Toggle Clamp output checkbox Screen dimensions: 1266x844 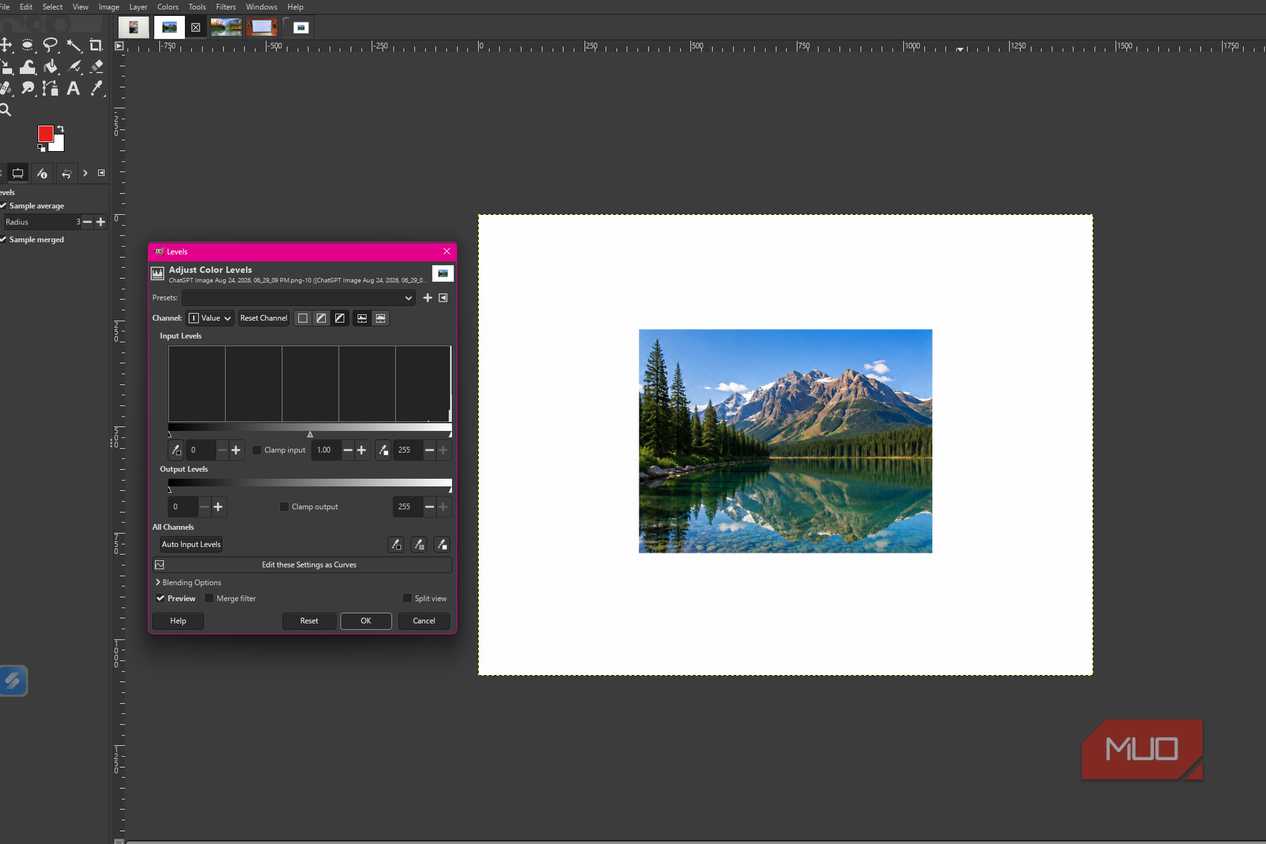308,507
